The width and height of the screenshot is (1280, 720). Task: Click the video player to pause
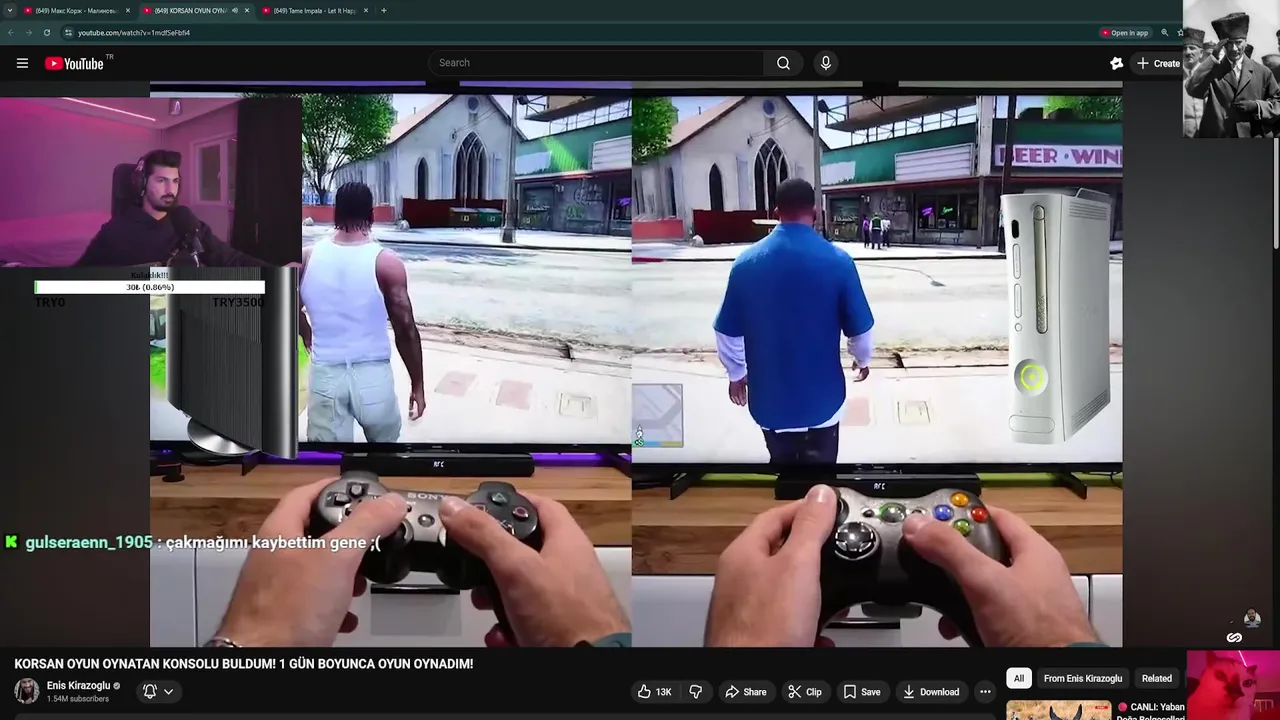coord(636,365)
